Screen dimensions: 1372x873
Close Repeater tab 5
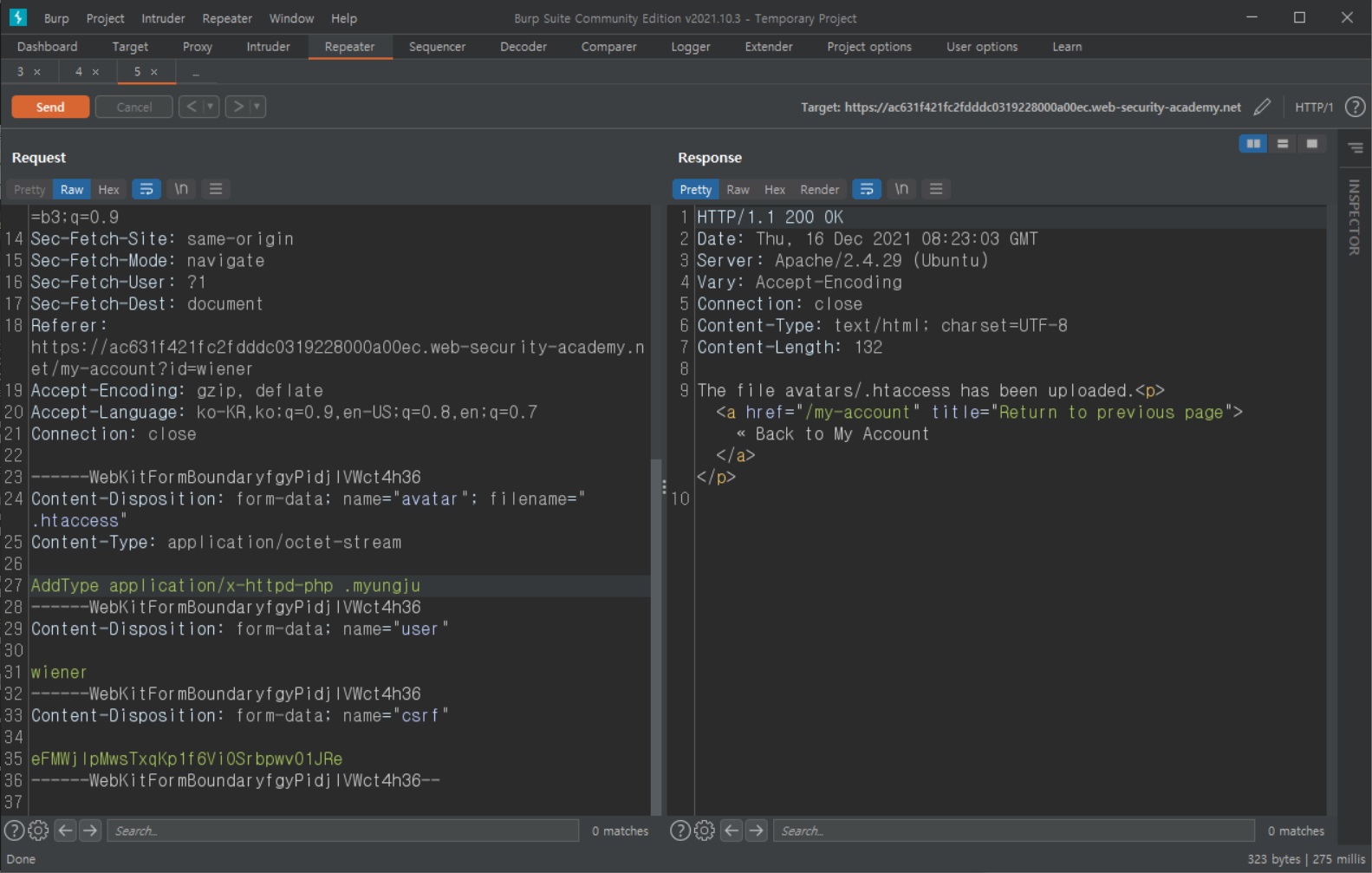tap(154, 72)
